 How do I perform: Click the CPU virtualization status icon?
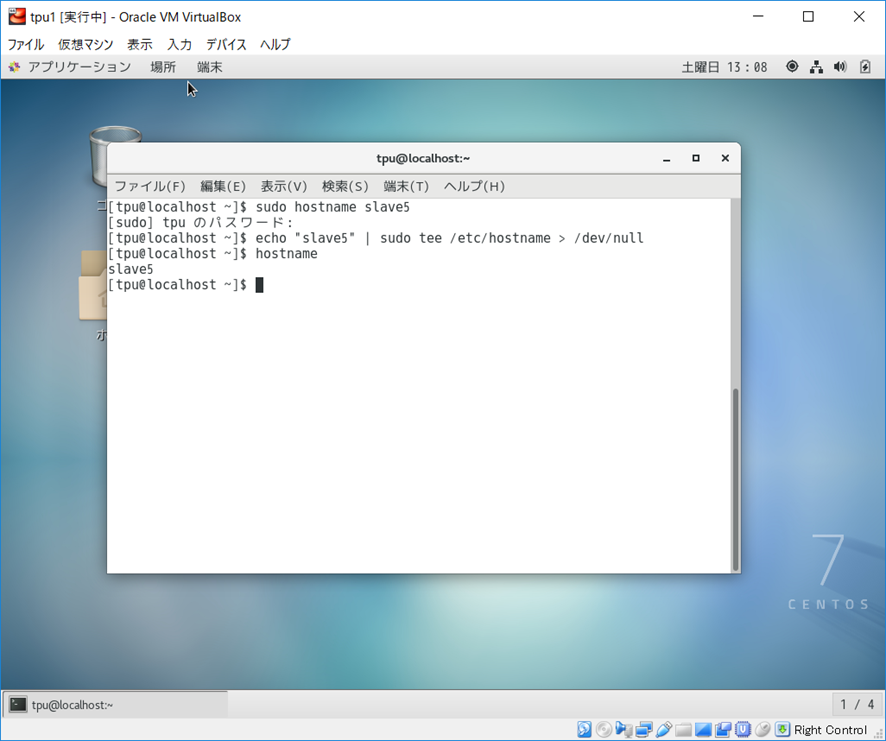point(743,730)
